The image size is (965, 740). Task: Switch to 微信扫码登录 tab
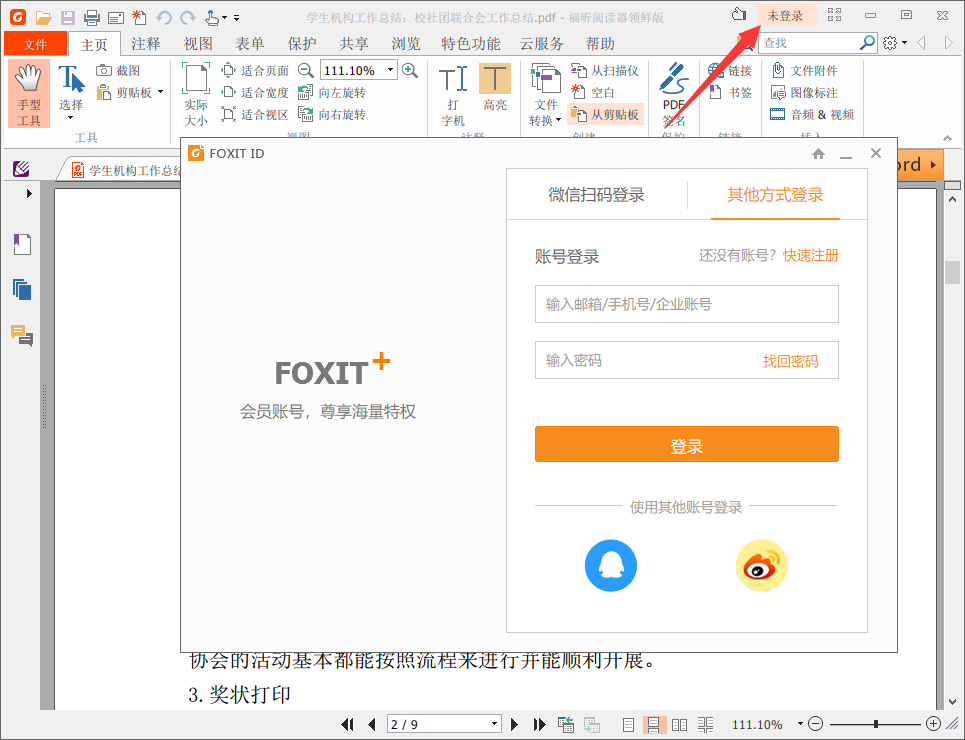596,195
